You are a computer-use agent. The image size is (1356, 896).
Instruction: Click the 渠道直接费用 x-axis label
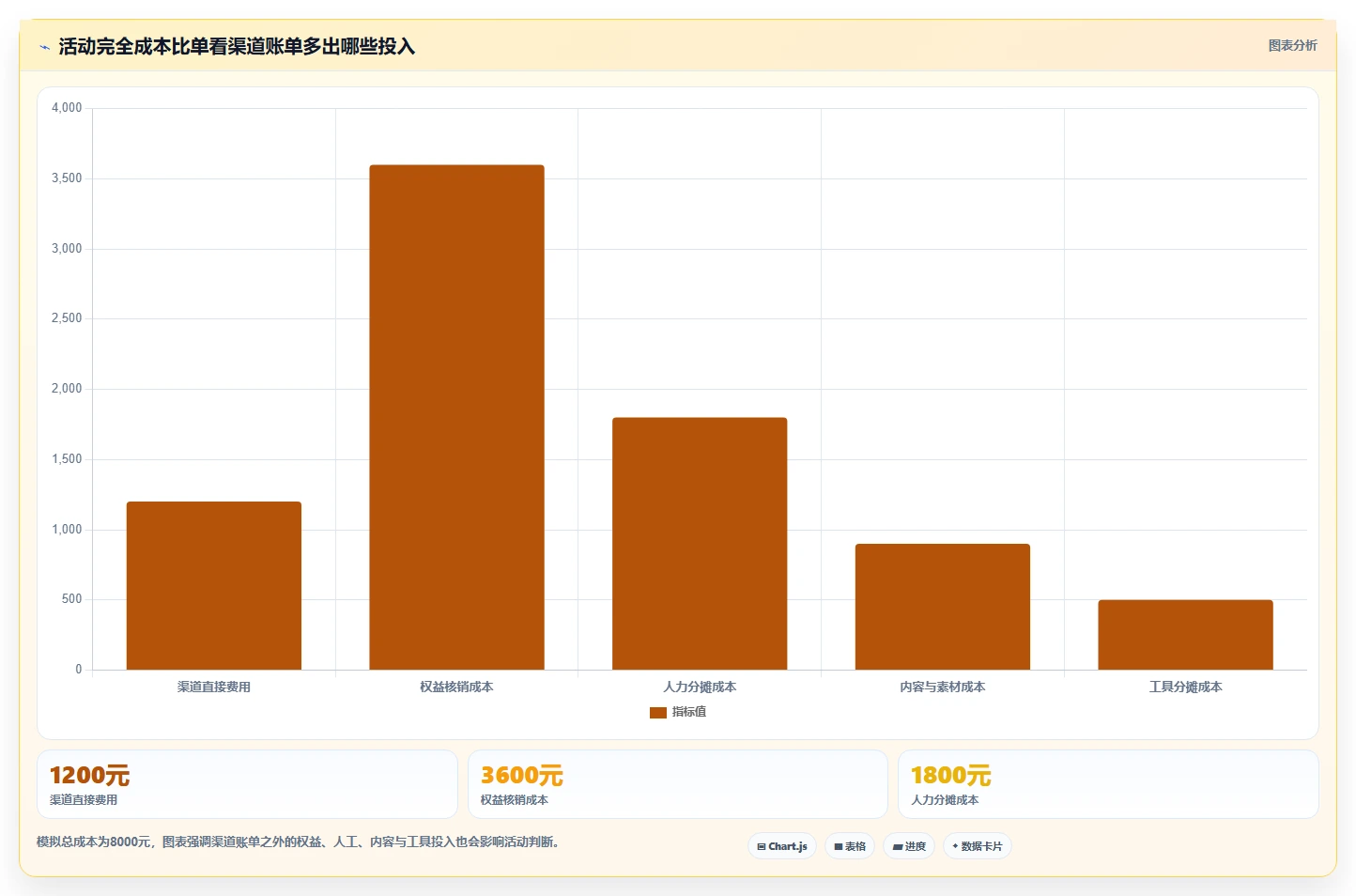pos(214,687)
